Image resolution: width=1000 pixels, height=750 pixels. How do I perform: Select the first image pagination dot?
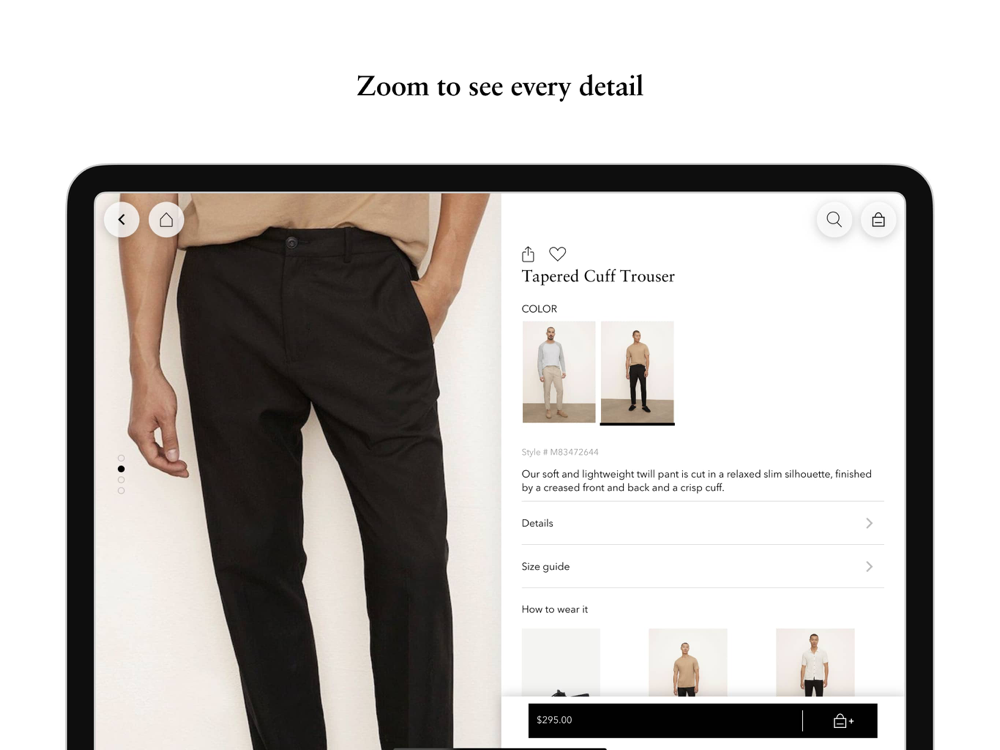click(x=121, y=458)
